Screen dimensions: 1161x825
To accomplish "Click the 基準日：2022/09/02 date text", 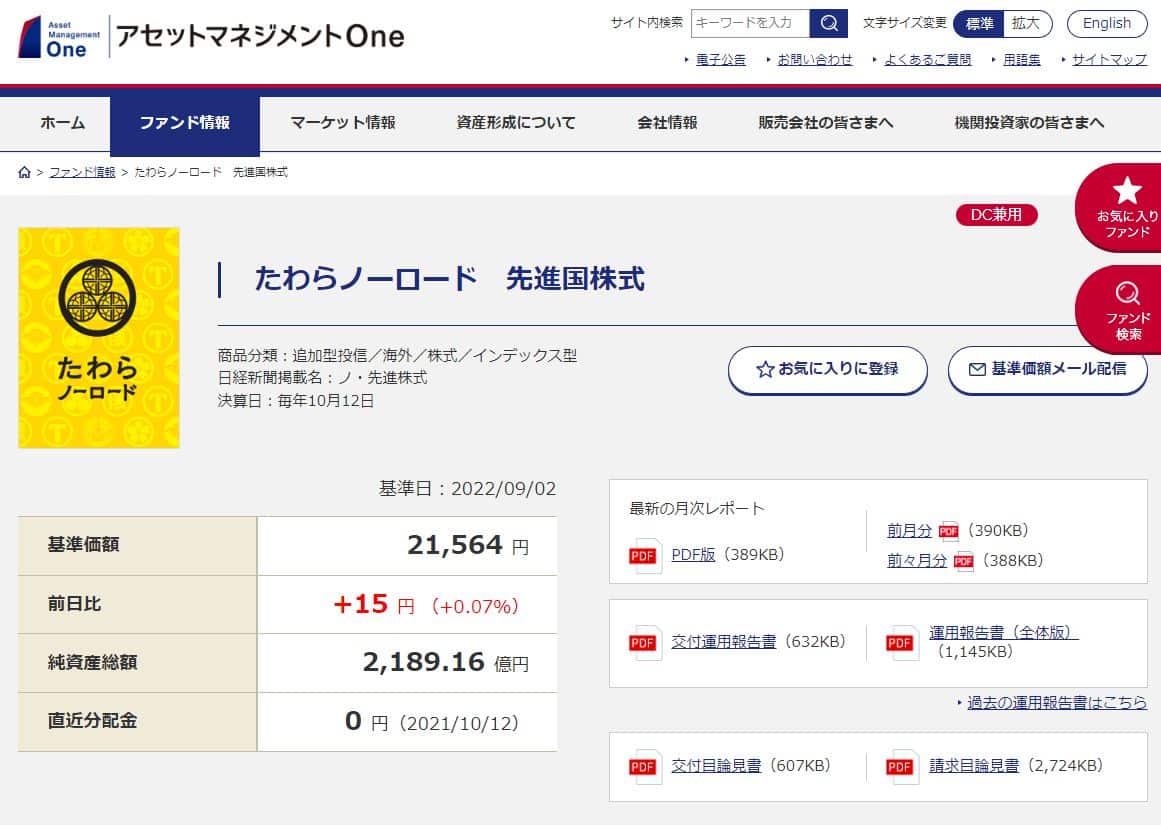I will coord(467,489).
